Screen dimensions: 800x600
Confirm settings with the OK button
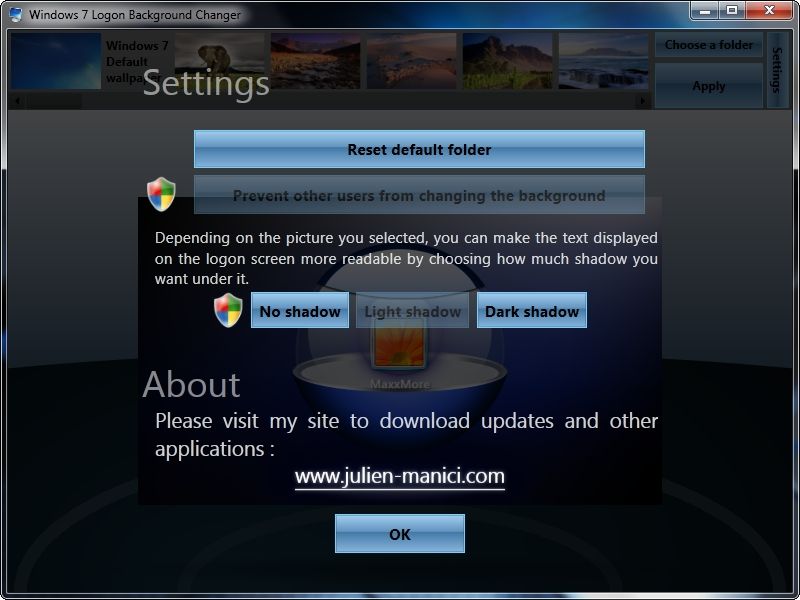[399, 534]
